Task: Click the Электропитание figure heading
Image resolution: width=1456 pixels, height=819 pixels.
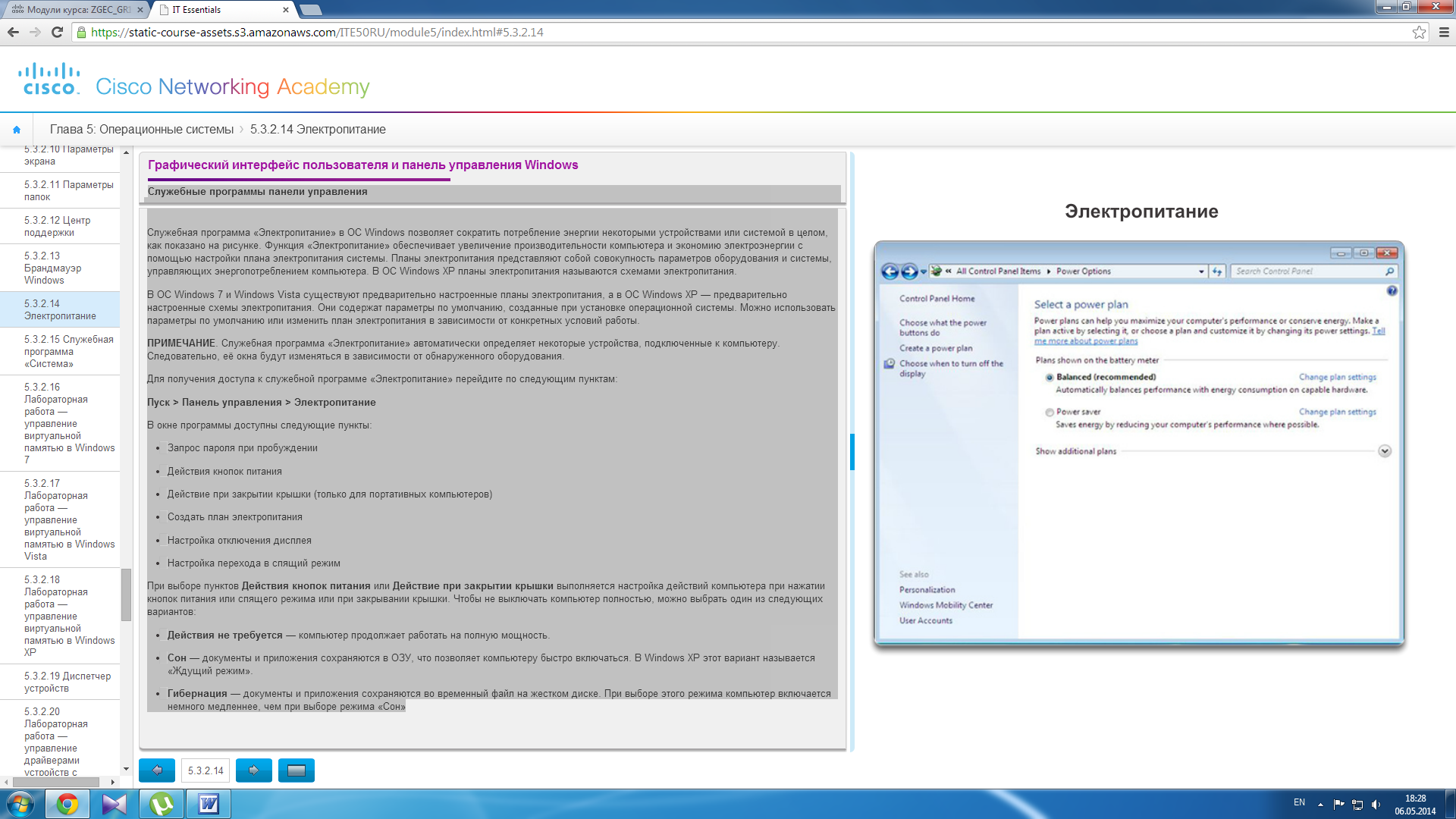Action: point(1141,212)
